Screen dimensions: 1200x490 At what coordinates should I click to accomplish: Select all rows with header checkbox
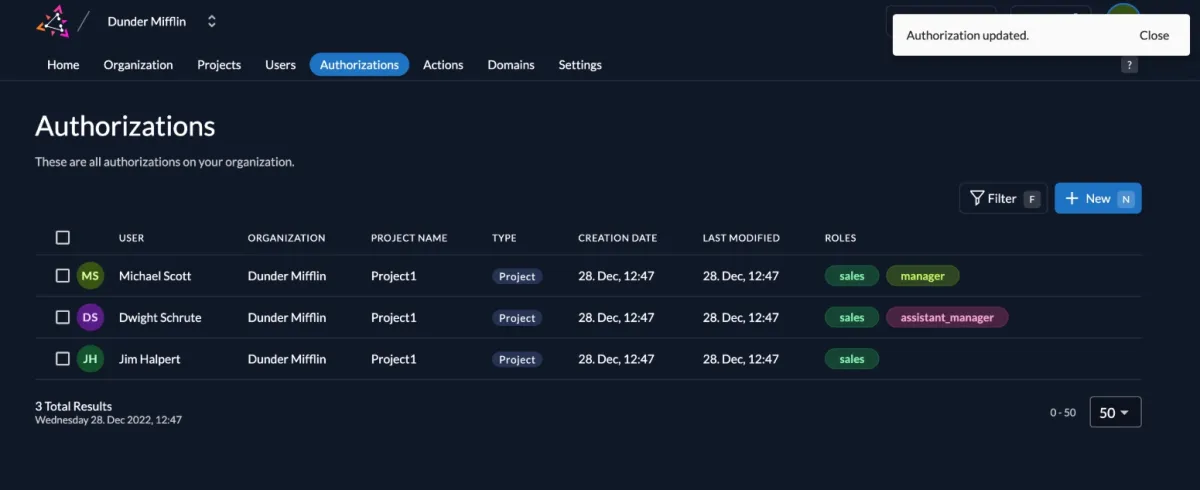click(x=63, y=238)
